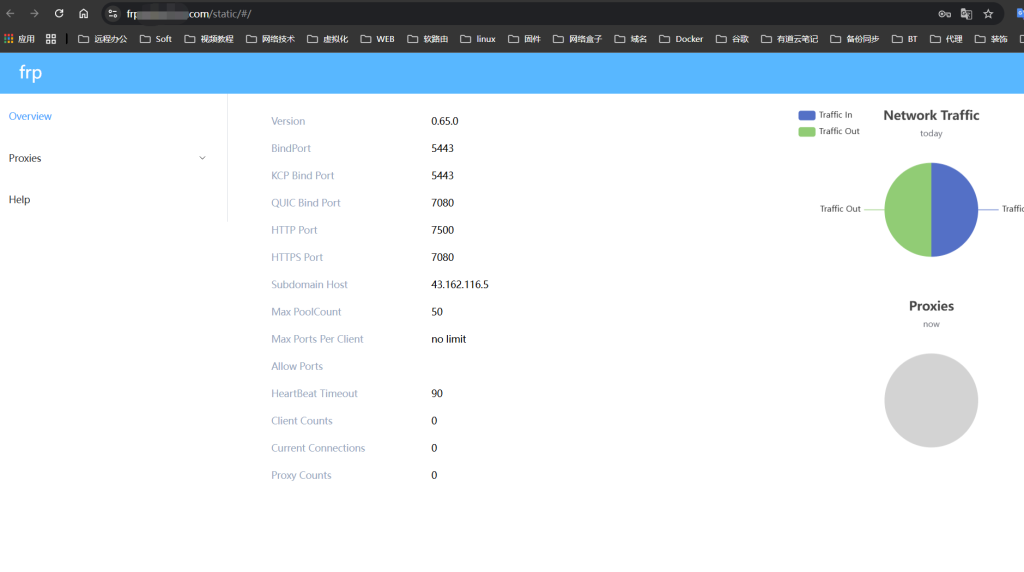The width and height of the screenshot is (1024, 572).
Task: Open the Help sidebar item
Action: point(19,199)
